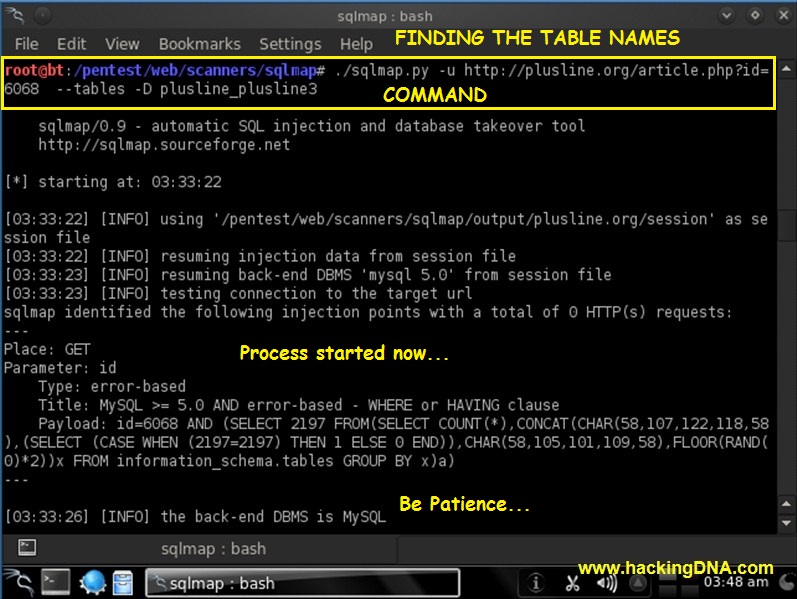Screen dimensions: 797x599
Task: Click the virtual desktop pager
Action: (678, 584)
